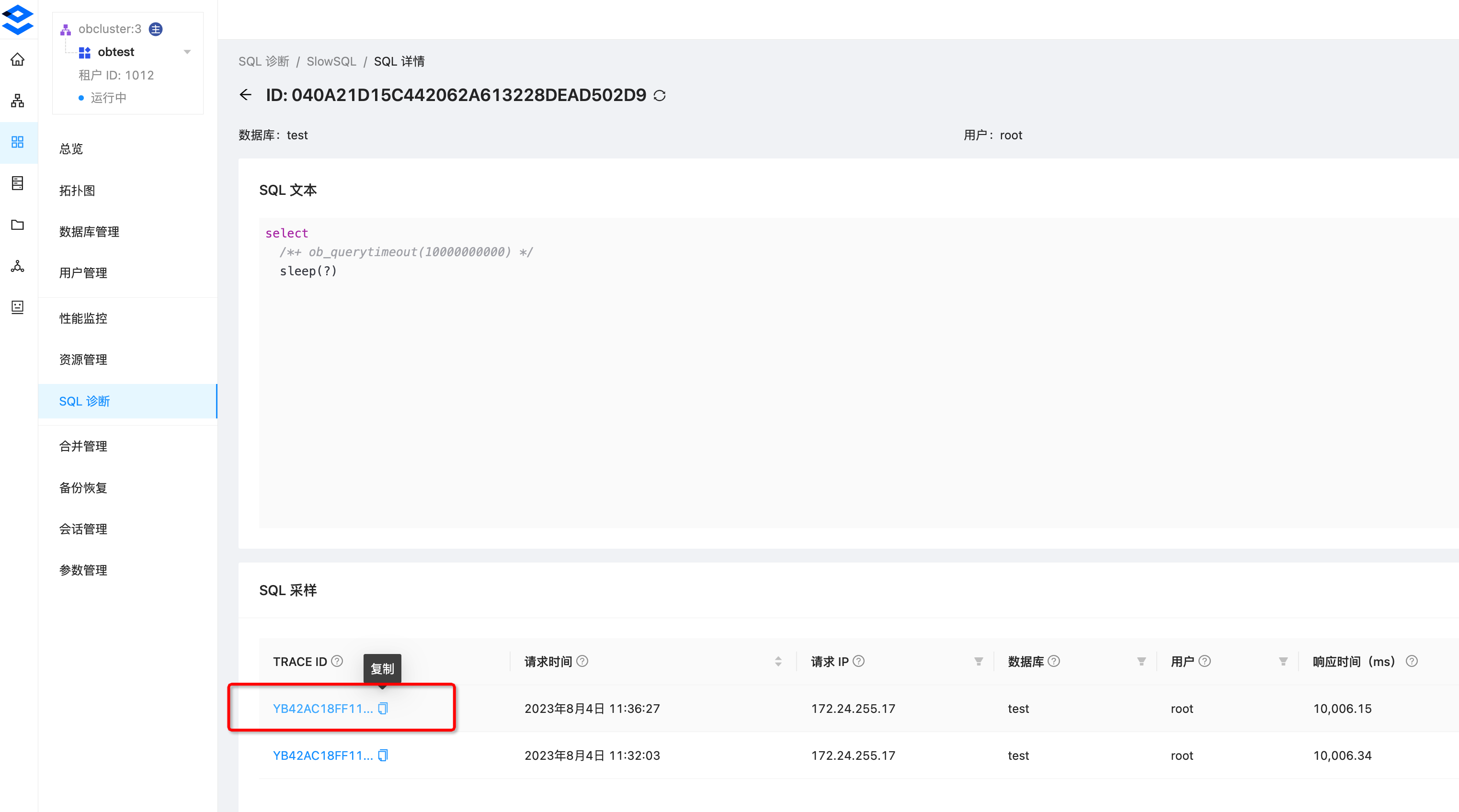Click the highlighted tenant grid icon in sidebar
This screenshot has height=812, width=1459.
coord(17,143)
